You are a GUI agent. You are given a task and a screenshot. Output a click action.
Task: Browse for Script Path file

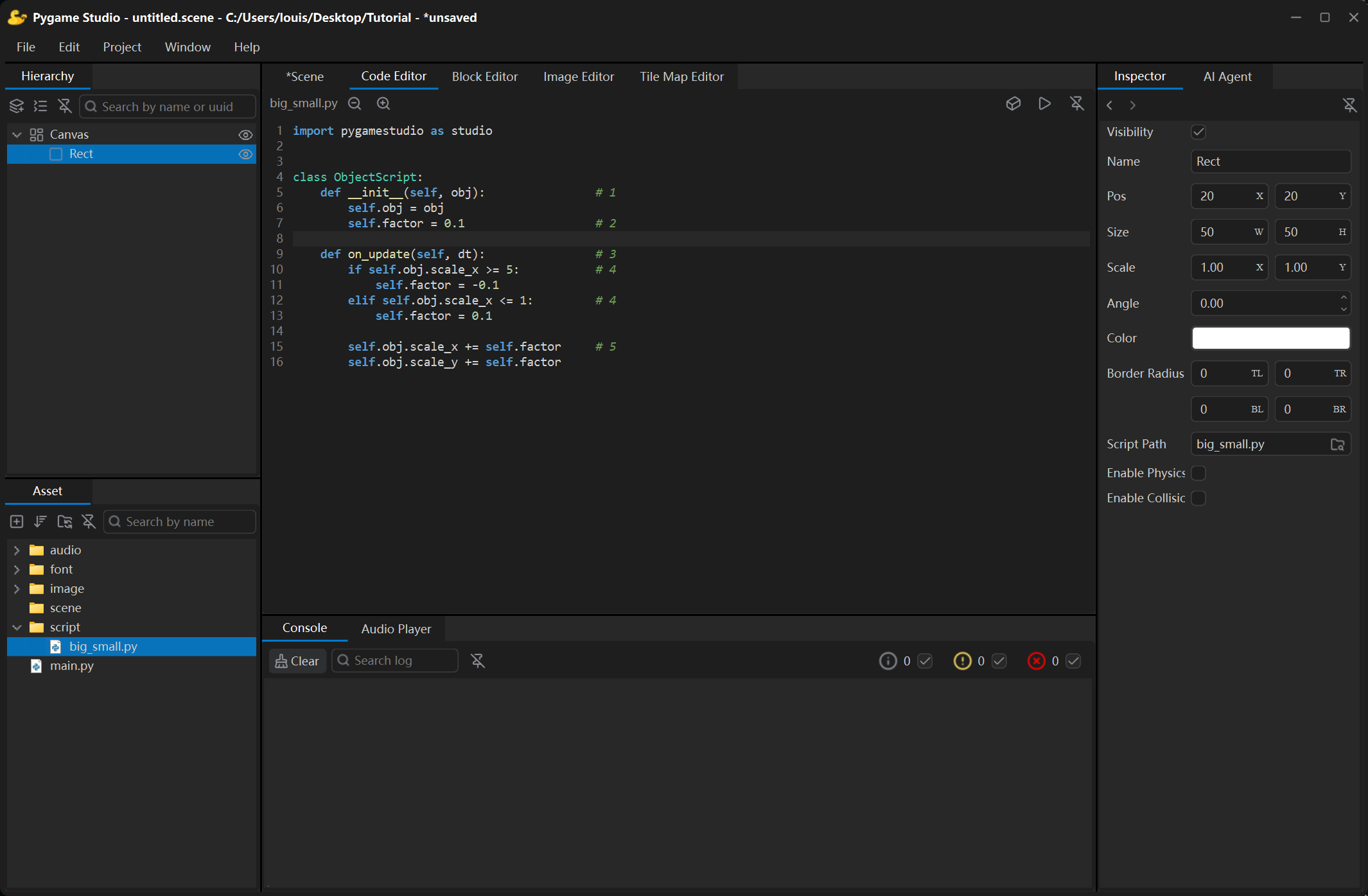pos(1338,444)
